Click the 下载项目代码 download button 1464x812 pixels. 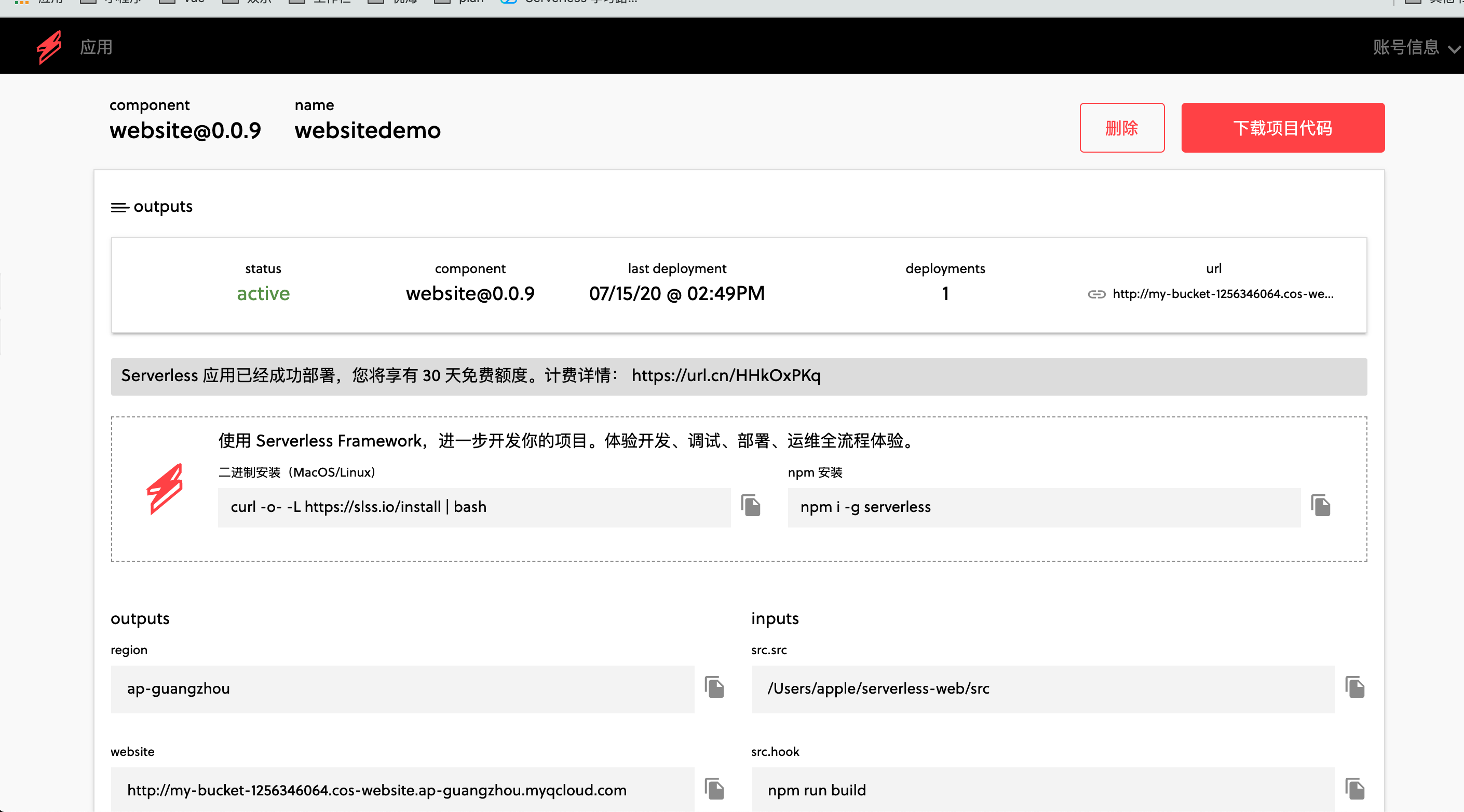pos(1282,128)
